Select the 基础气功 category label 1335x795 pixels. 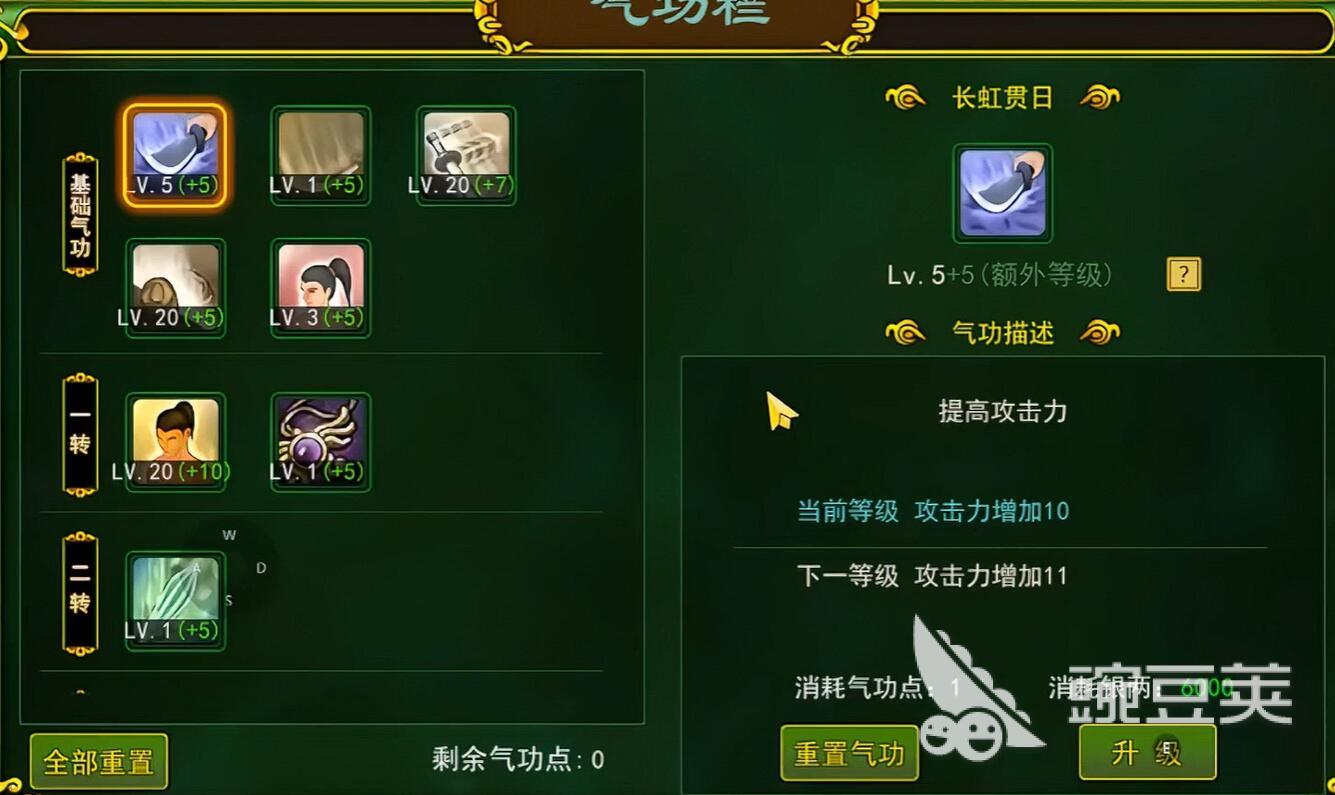80,215
